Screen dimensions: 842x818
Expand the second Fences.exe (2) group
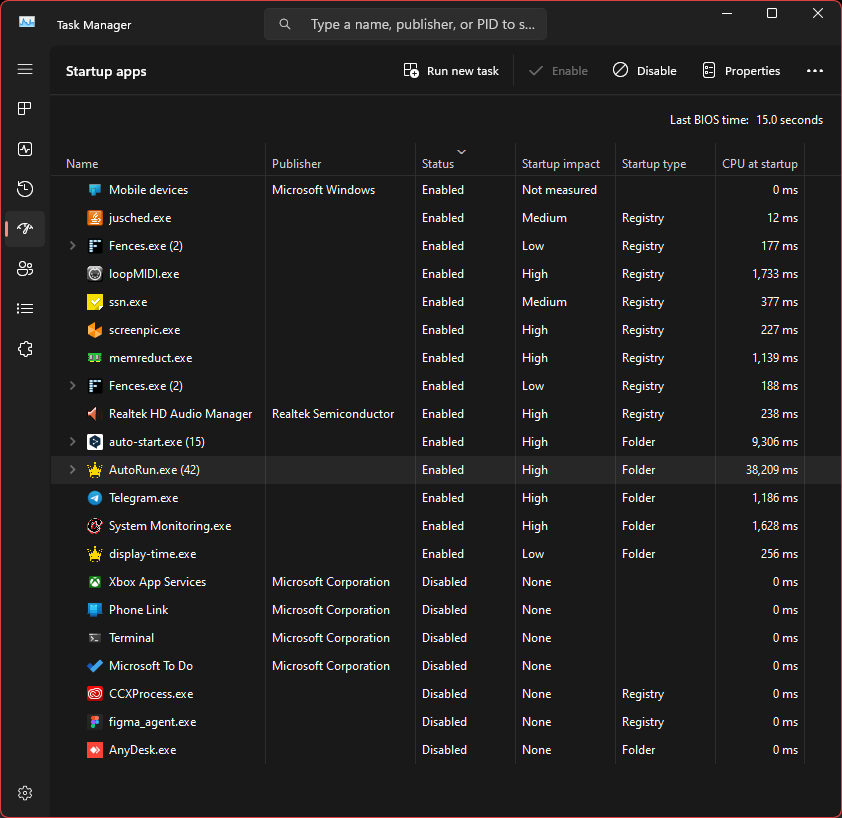72,386
